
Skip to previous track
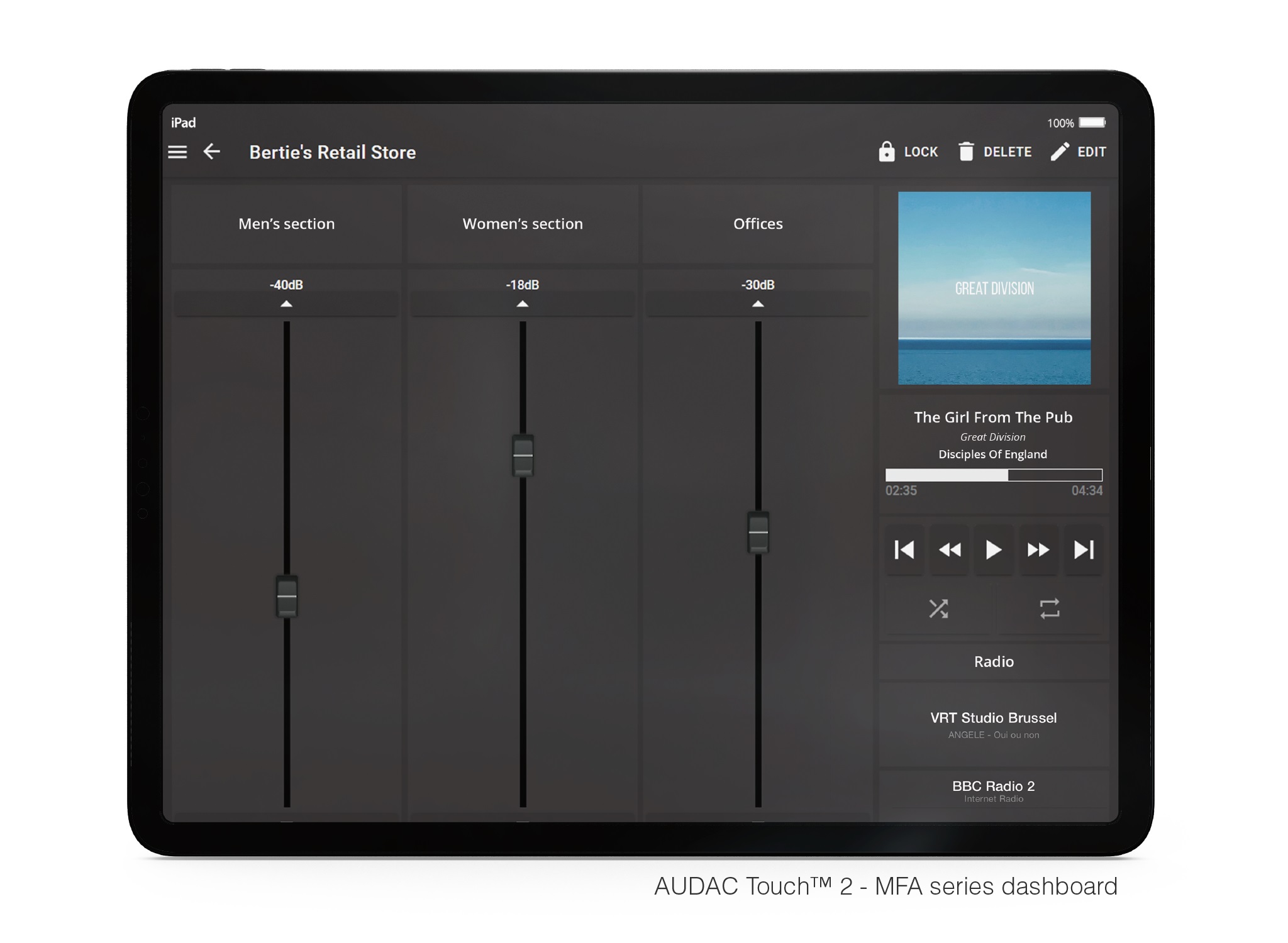click(x=904, y=550)
